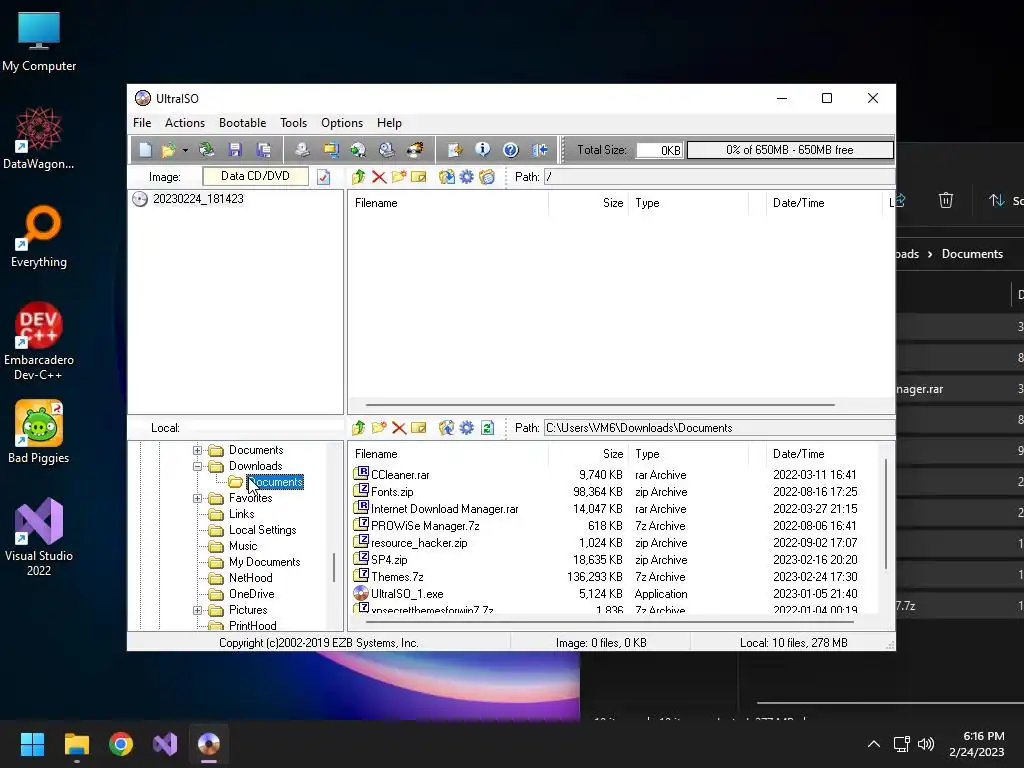Expand the Pictures tree node

[x=197, y=611]
